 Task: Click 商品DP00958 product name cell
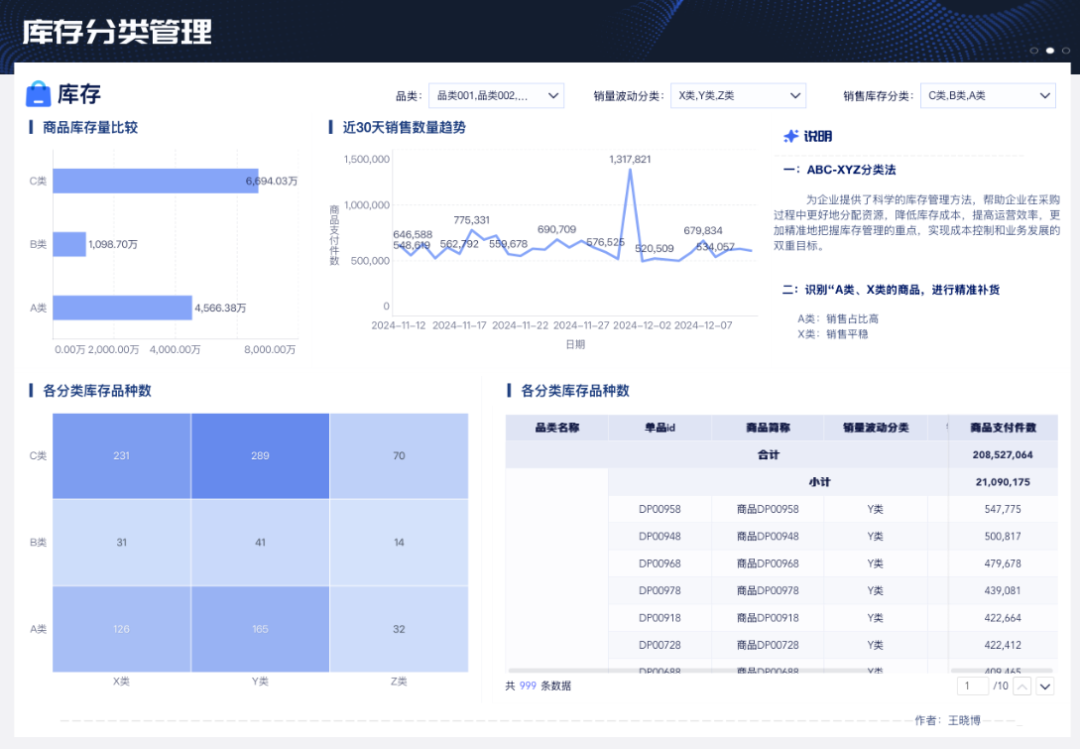(x=767, y=509)
